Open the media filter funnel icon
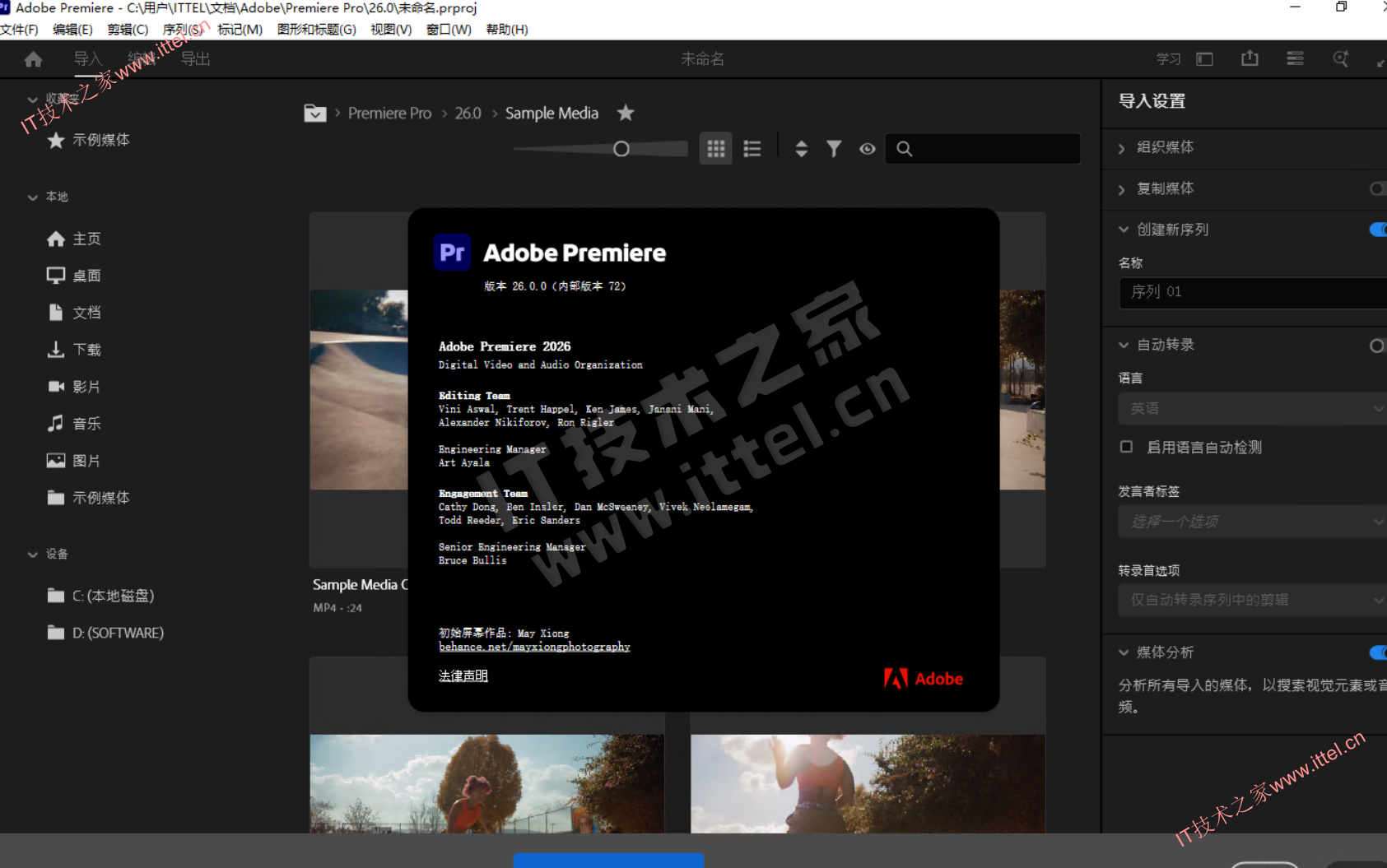Screen dimensions: 1387x868 834,149
